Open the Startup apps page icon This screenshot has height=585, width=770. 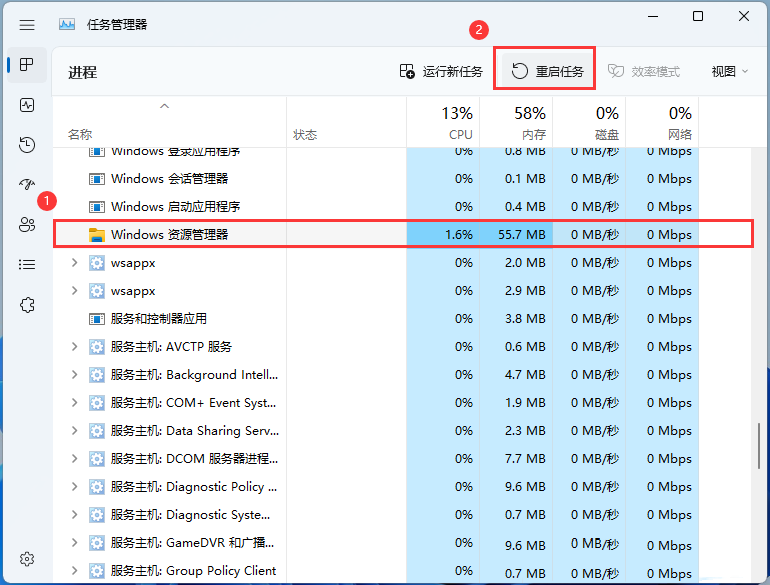[27, 185]
